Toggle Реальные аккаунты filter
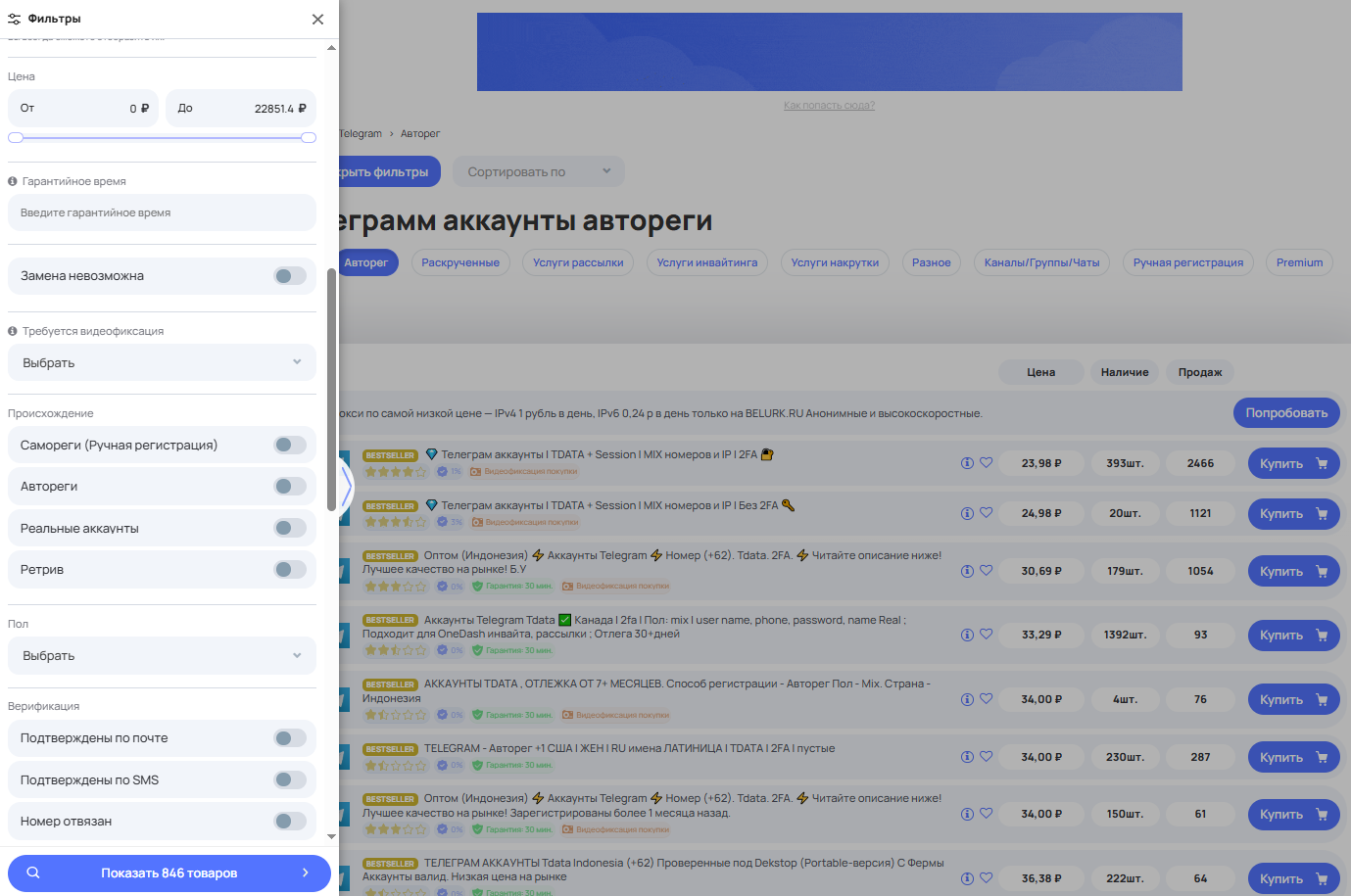 point(290,528)
